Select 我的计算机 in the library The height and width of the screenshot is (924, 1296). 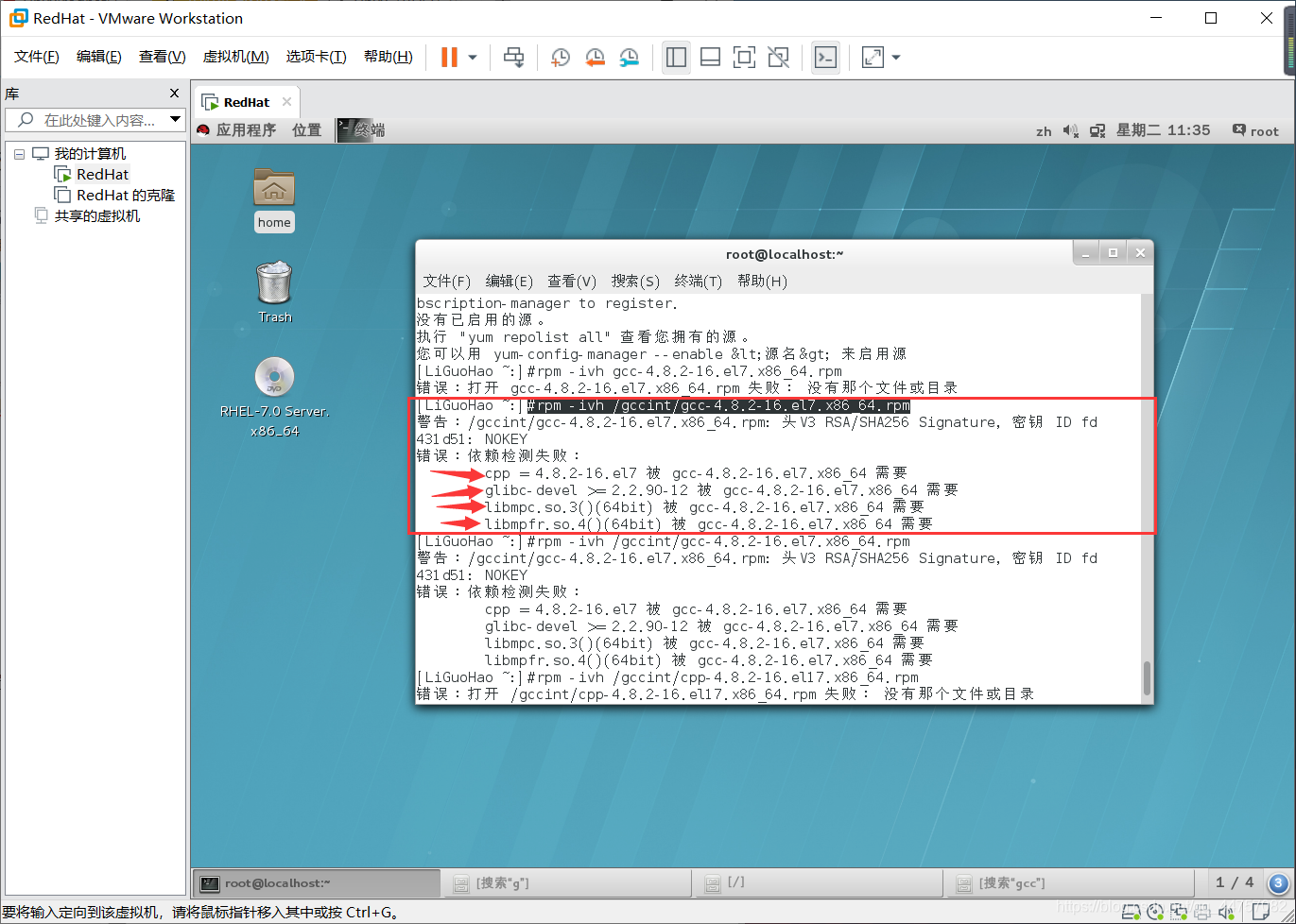pos(90,154)
